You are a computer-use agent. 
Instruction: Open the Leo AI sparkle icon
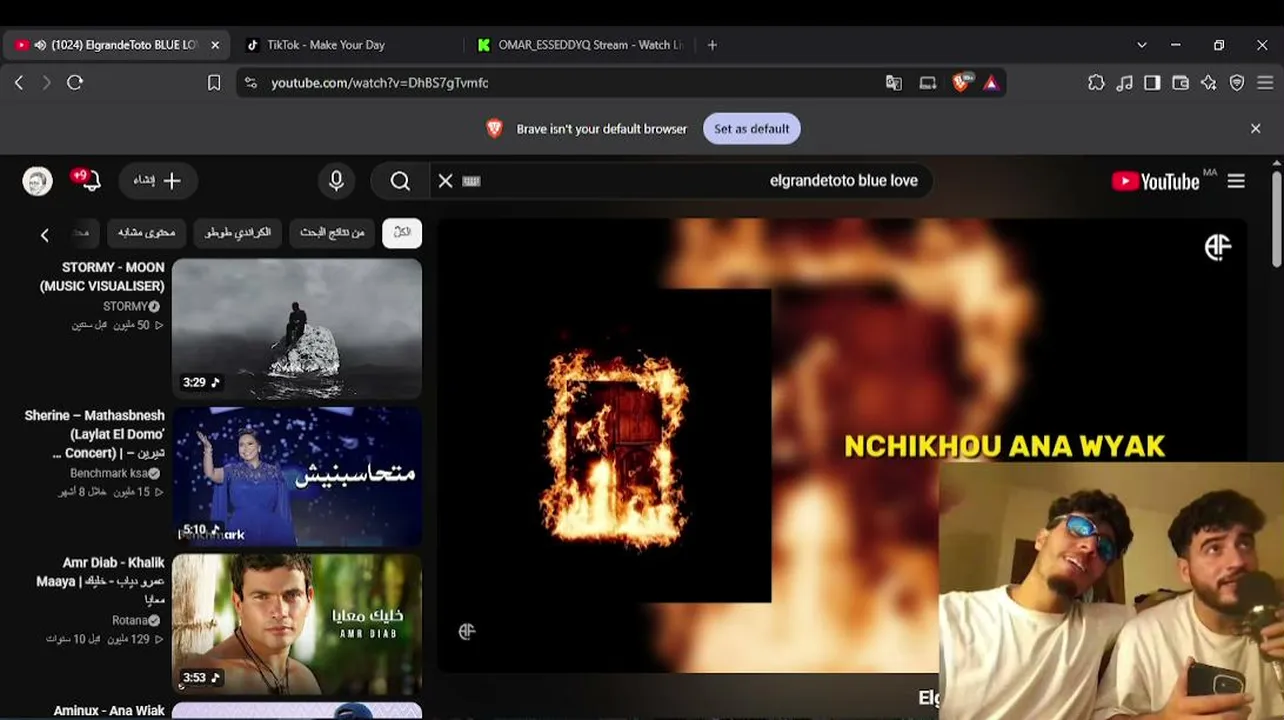[1208, 83]
